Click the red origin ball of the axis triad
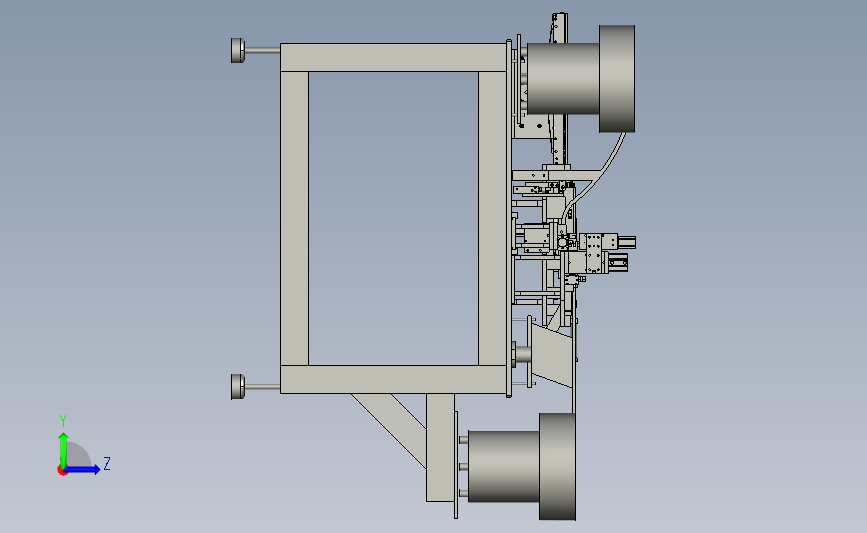This screenshot has height=533, width=867. pos(62,471)
